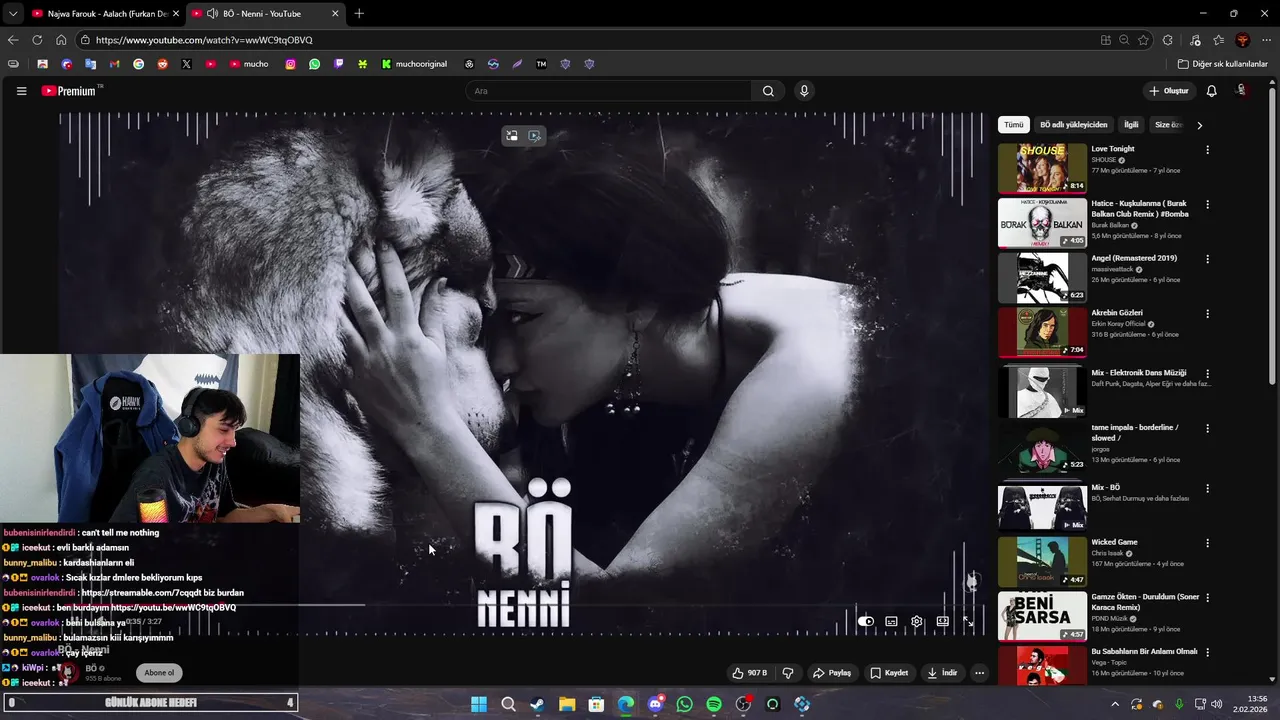Open browser settings and more menu

(x=1266, y=40)
